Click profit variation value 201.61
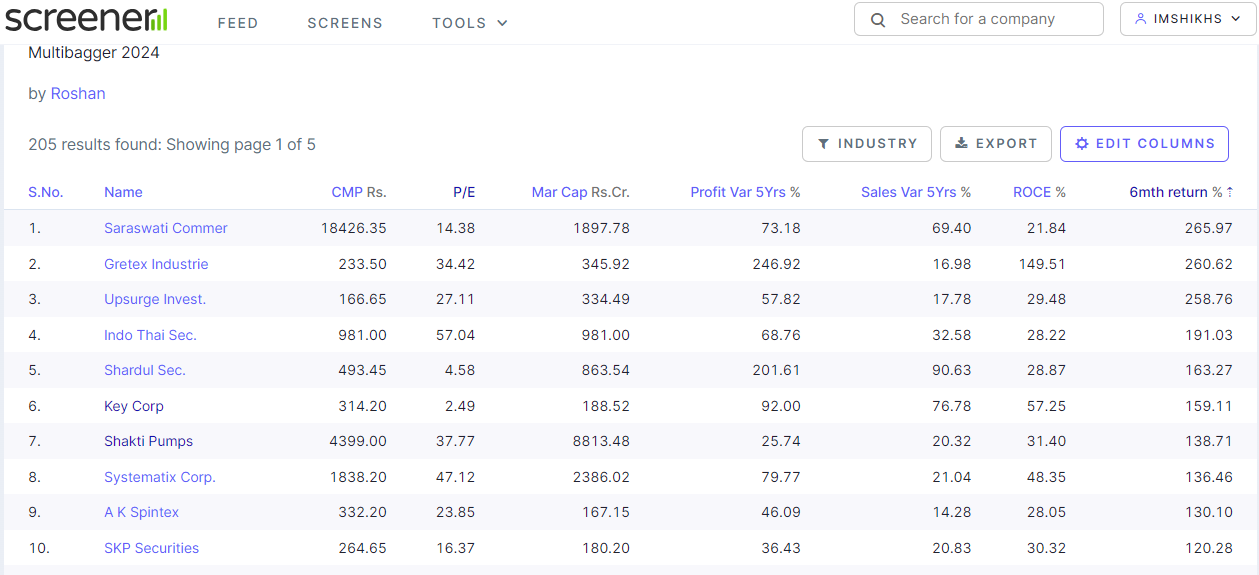 pos(777,370)
